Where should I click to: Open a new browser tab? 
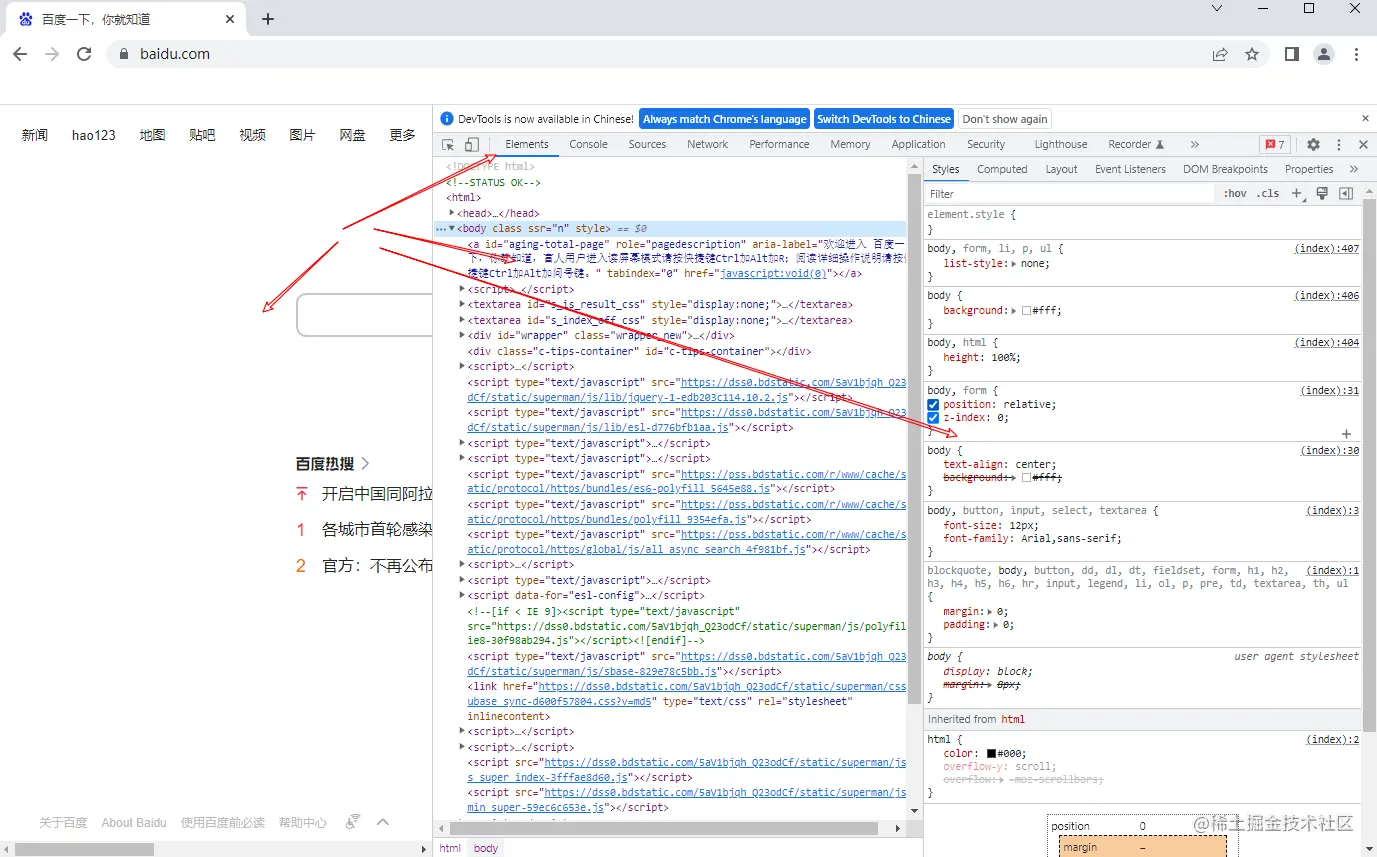click(268, 19)
